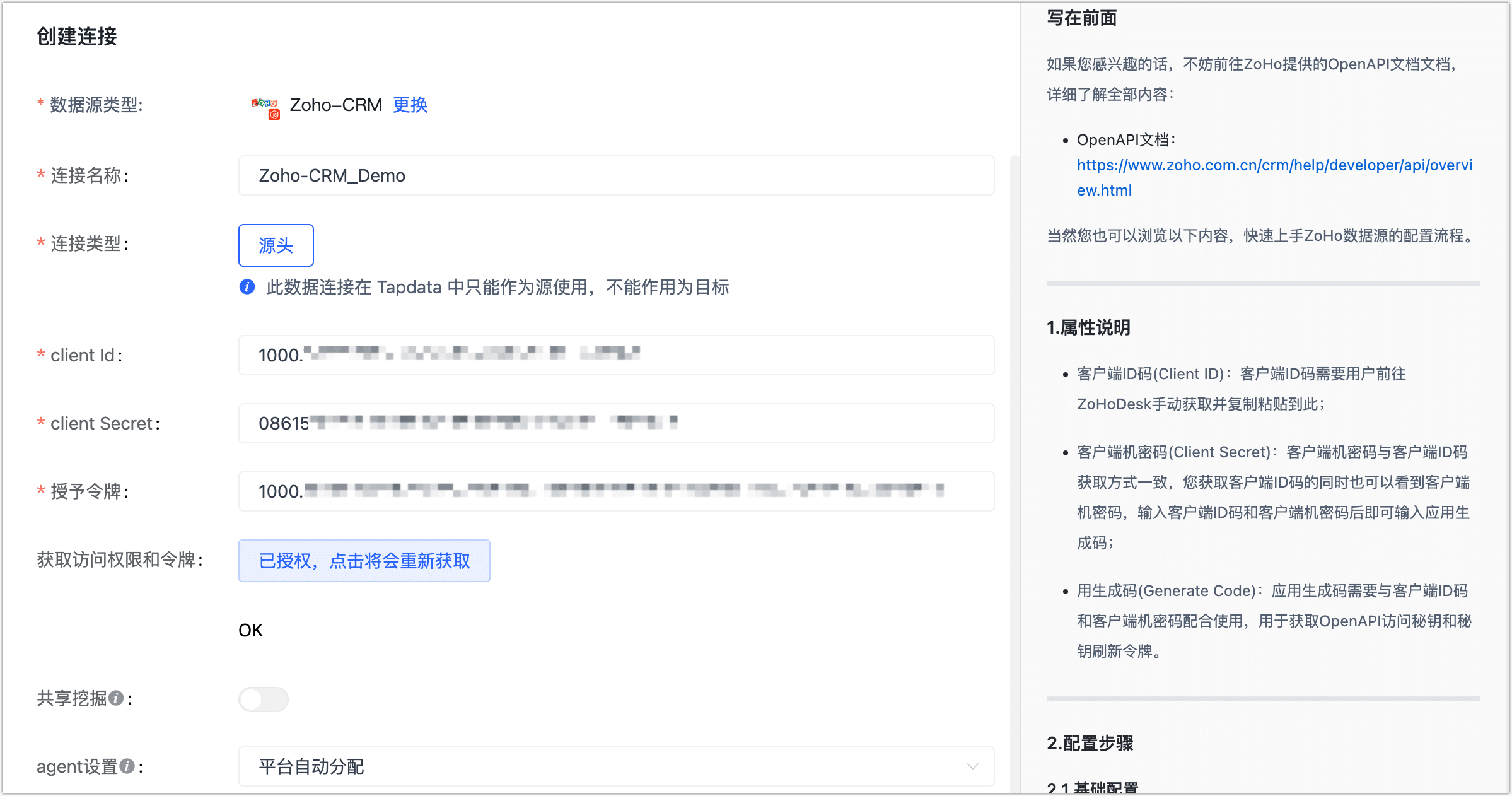Click the 已授权，点击将会重新获取 button
This screenshot has height=796, width=1512.
(x=364, y=561)
